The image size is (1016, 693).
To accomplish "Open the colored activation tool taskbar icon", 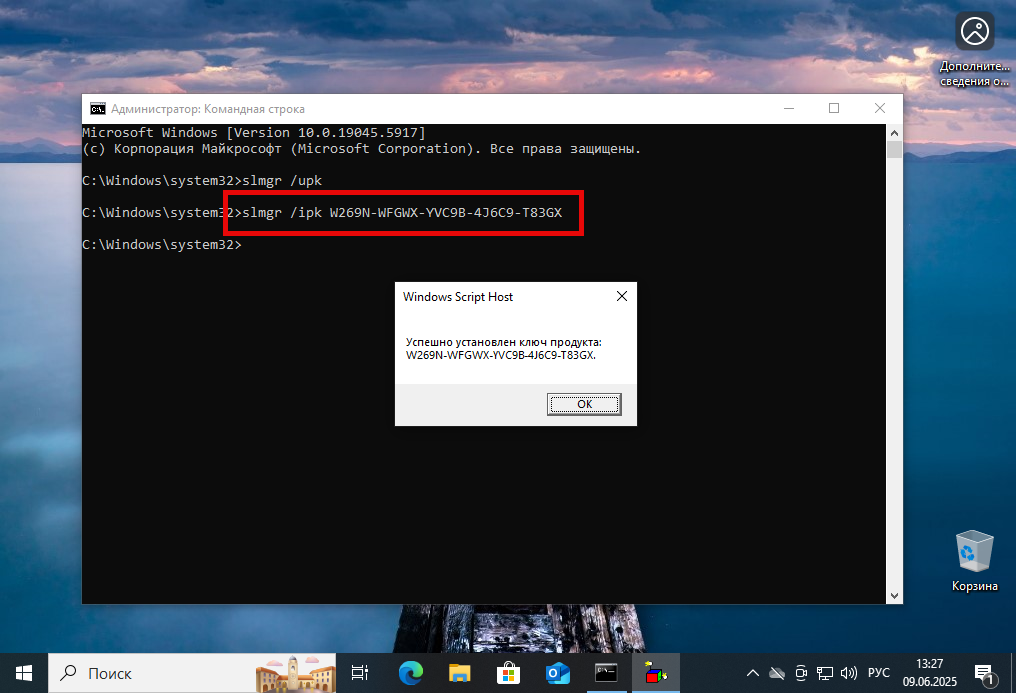I will pyautogui.click(x=653, y=673).
